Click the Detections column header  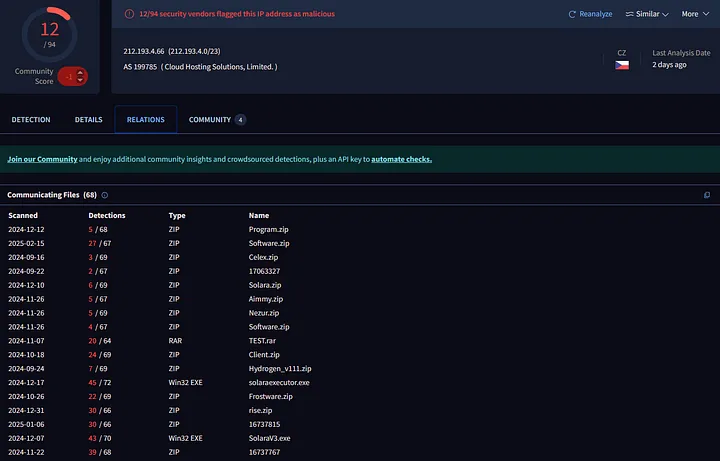coord(107,215)
